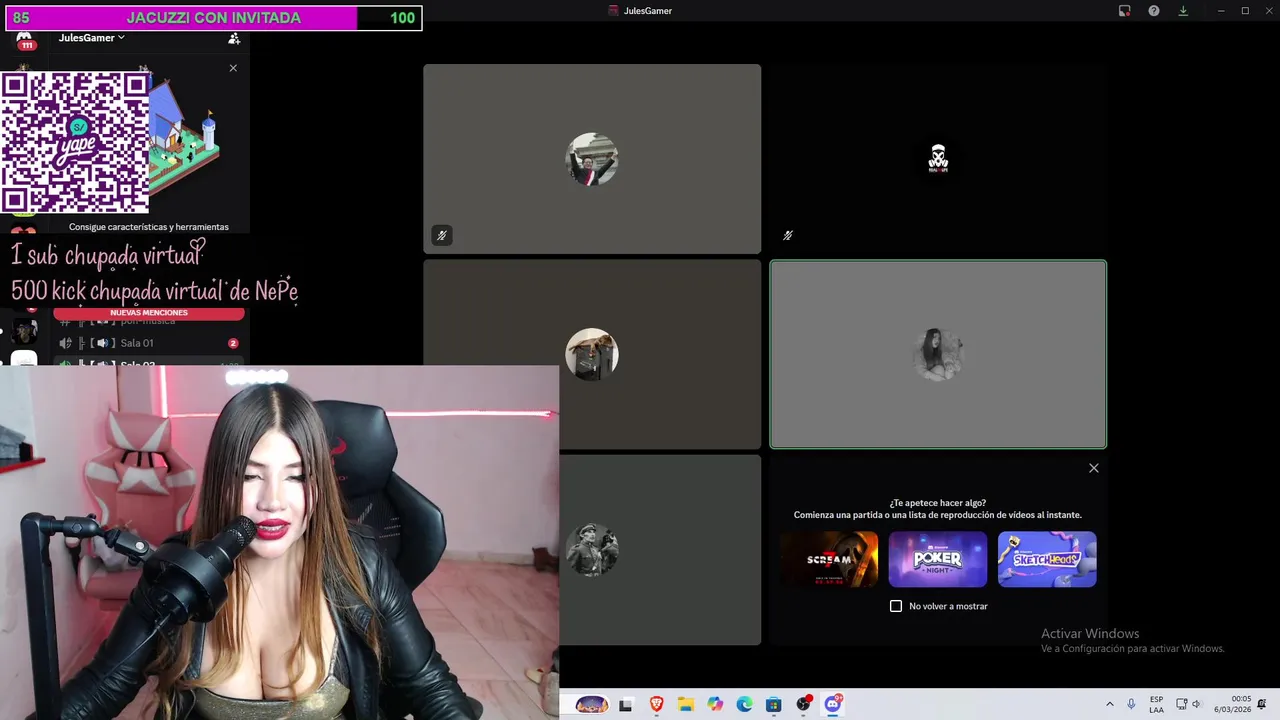This screenshot has width=1280, height=720.
Task: Join the Sala 01 voice channel
Action: coord(148,343)
